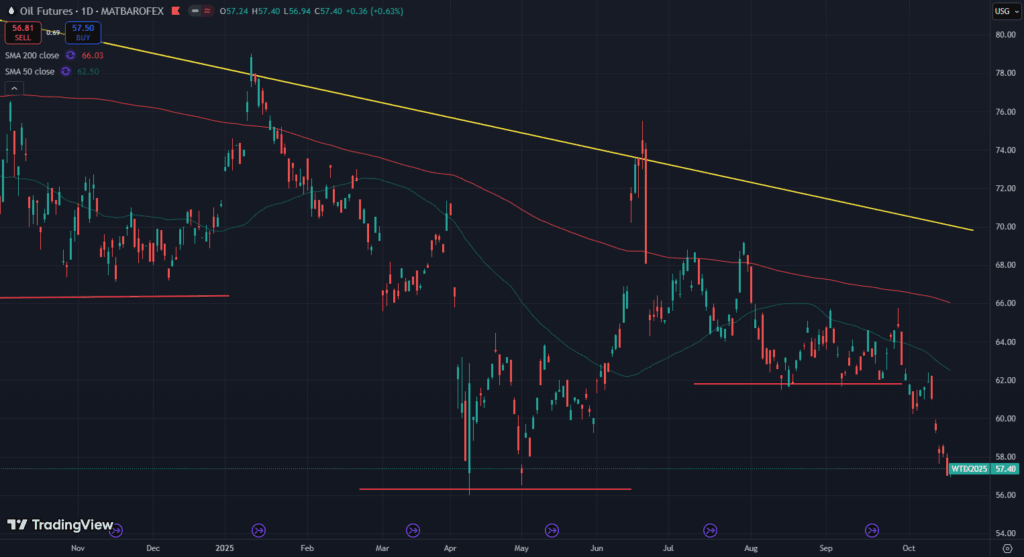Click the SMA 50 refresh icon
This screenshot has height=557, width=1024.
[66, 71]
